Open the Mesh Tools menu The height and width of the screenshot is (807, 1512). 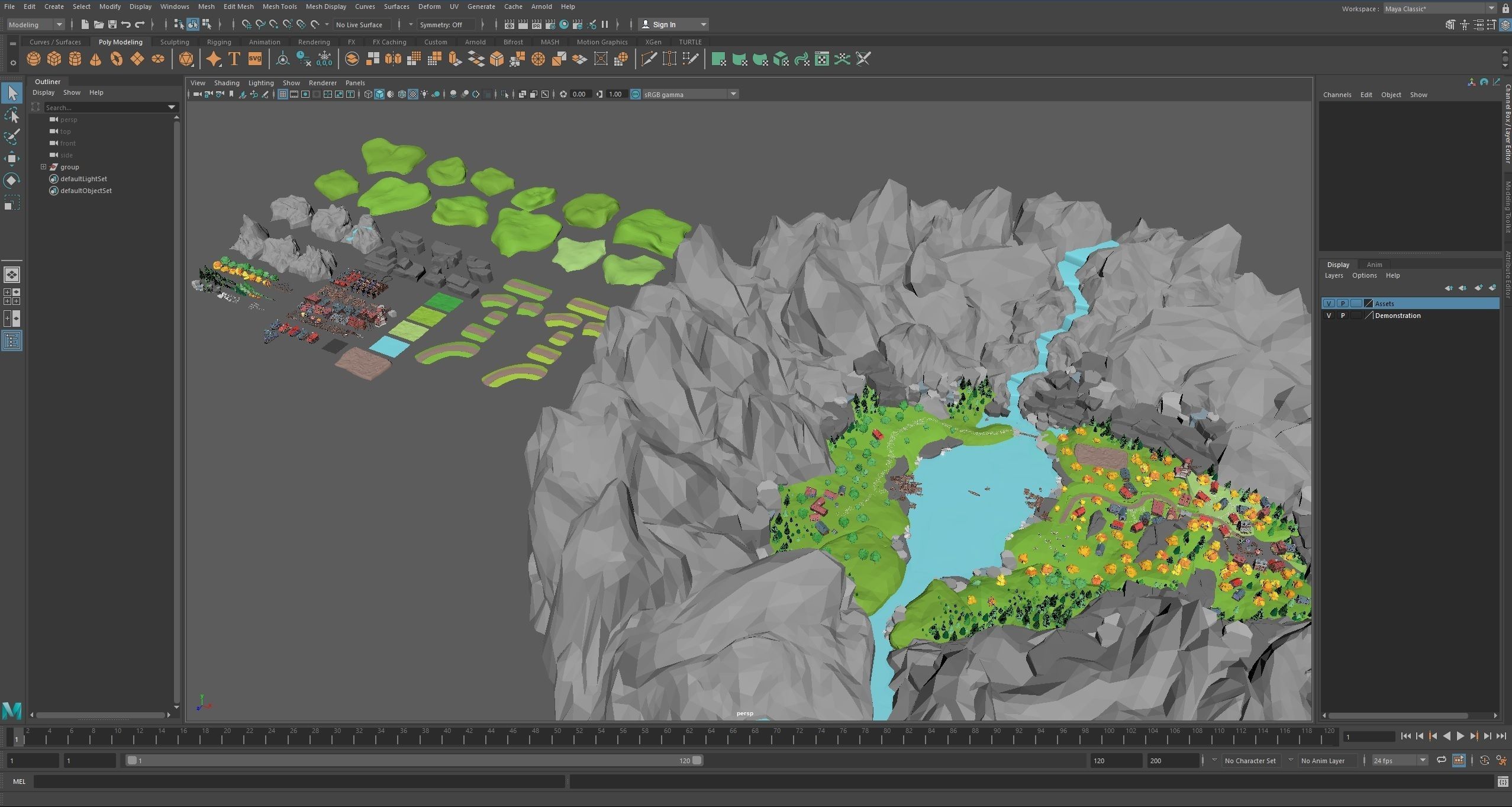coord(279,7)
